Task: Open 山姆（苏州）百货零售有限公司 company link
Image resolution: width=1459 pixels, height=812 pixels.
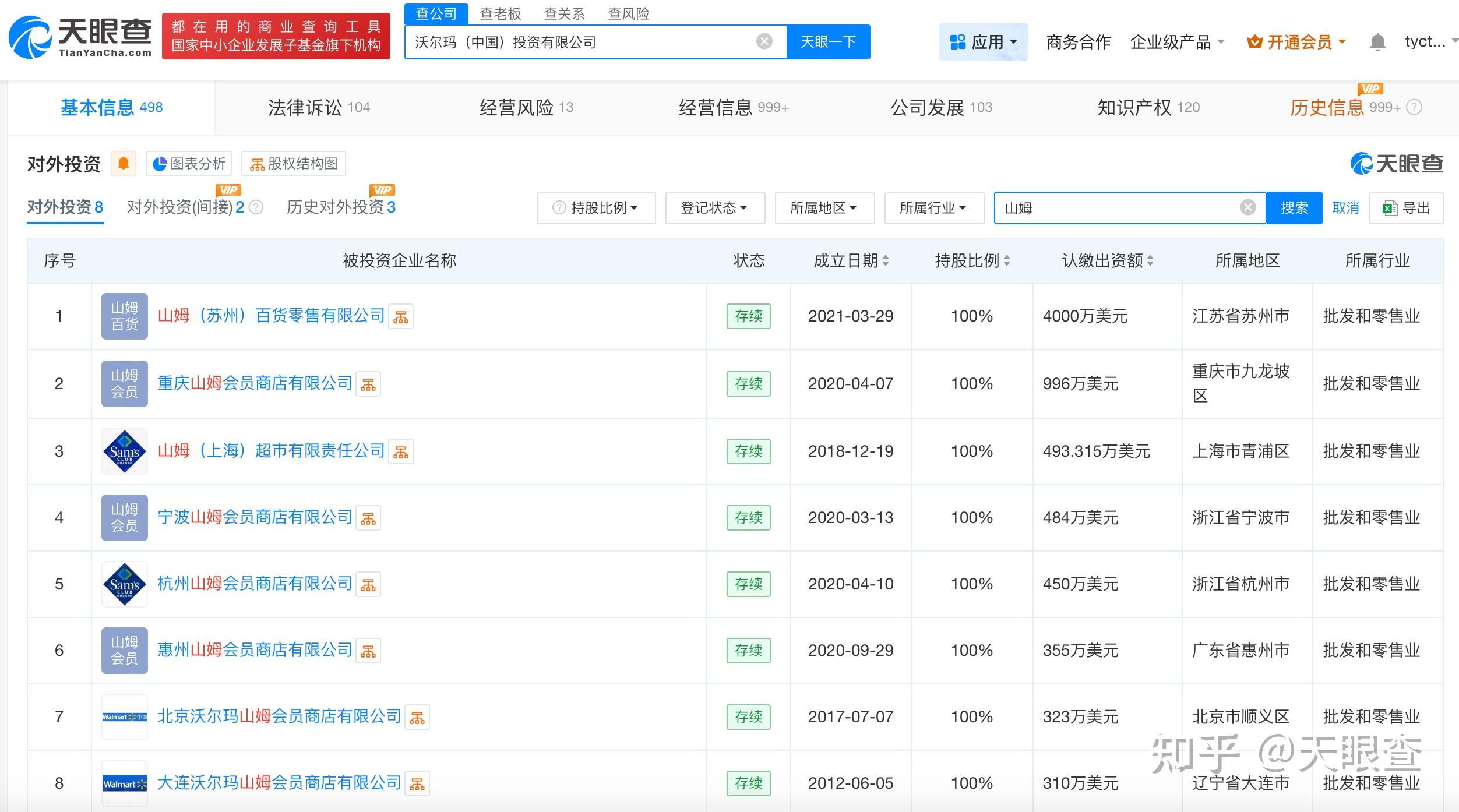Action: tap(272, 316)
